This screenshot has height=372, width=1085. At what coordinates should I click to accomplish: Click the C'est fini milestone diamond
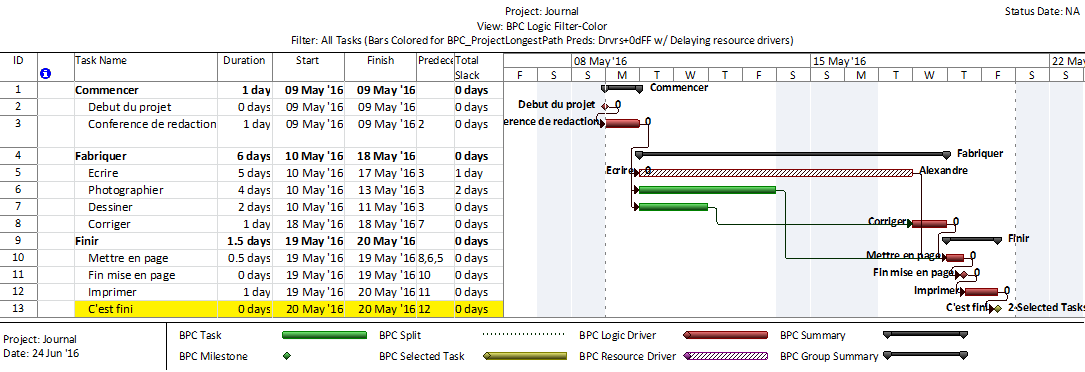pyautogui.click(x=998, y=308)
